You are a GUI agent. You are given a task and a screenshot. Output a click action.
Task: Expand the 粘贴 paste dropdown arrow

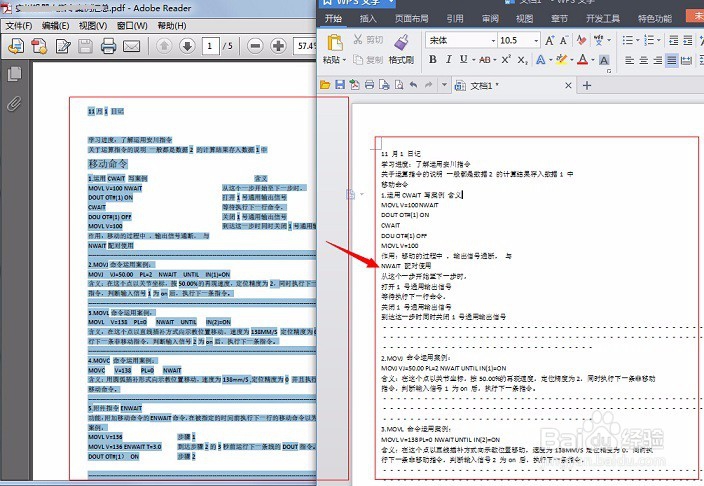click(x=344, y=60)
